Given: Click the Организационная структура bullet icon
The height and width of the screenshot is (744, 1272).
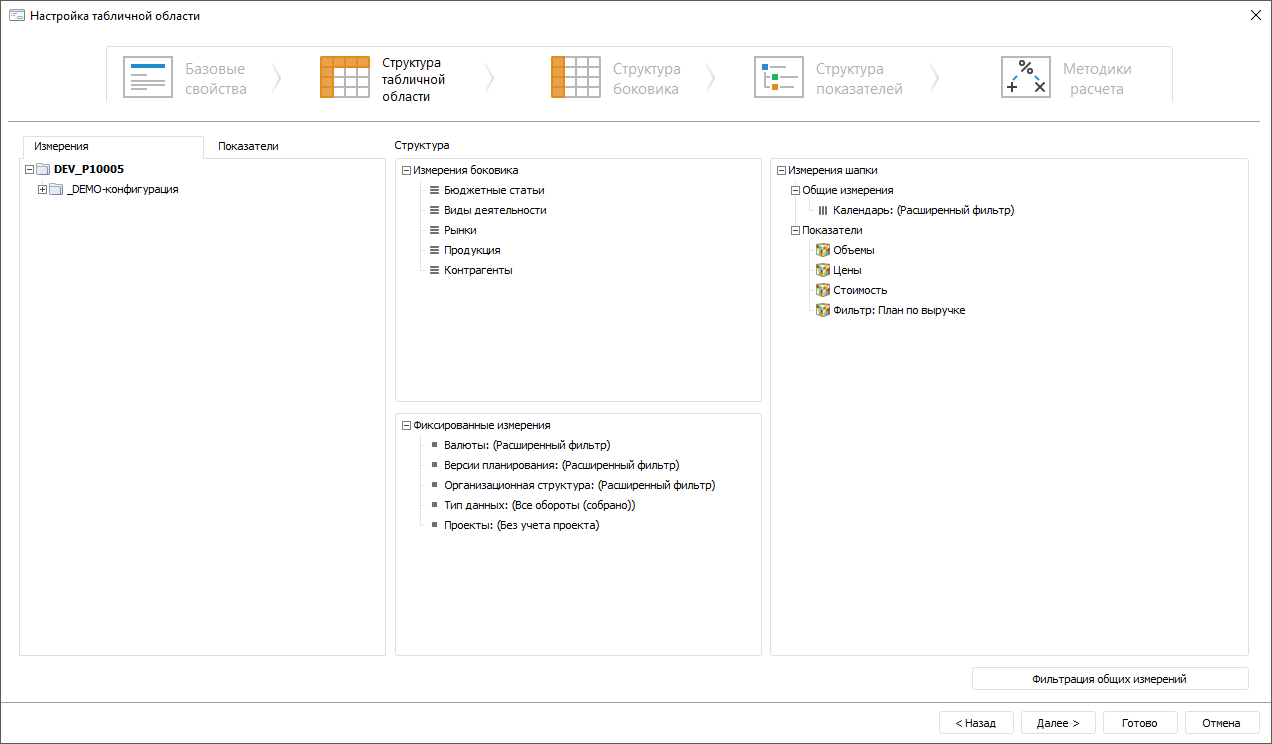Looking at the screenshot, I should coord(435,485).
